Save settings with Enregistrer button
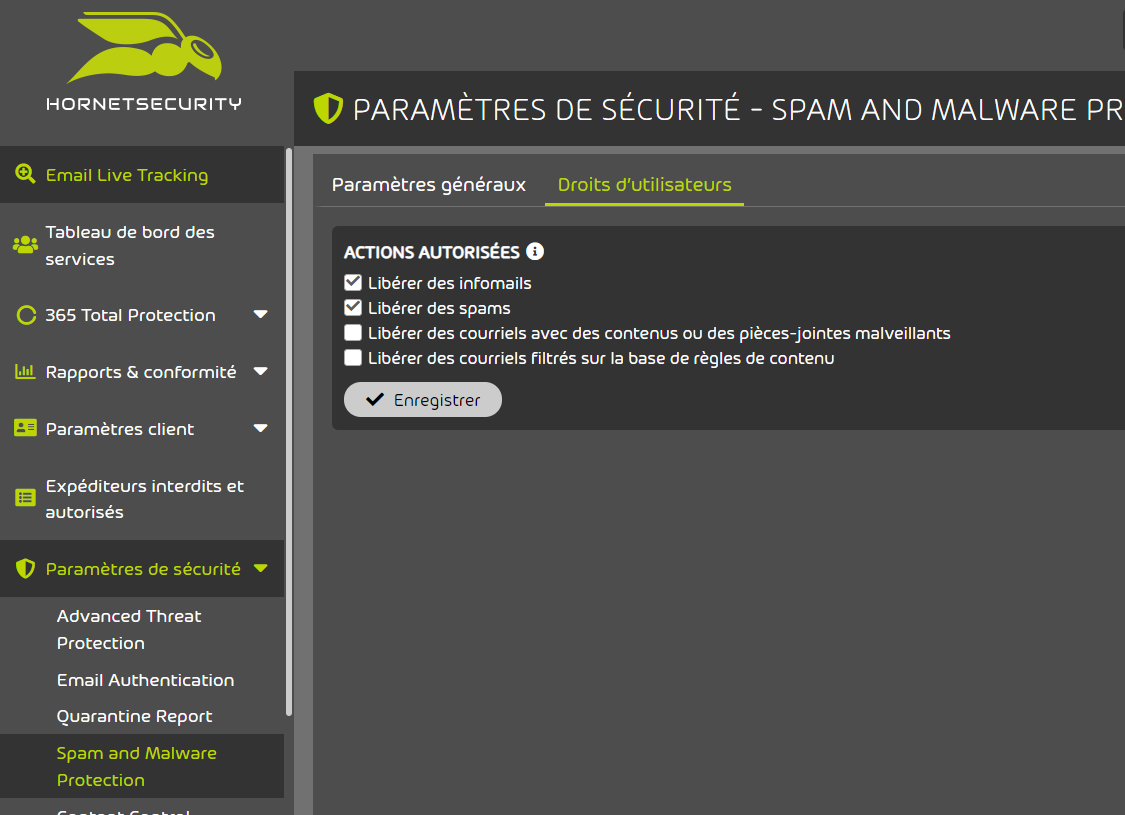Viewport: 1125px width, 815px height. point(423,400)
